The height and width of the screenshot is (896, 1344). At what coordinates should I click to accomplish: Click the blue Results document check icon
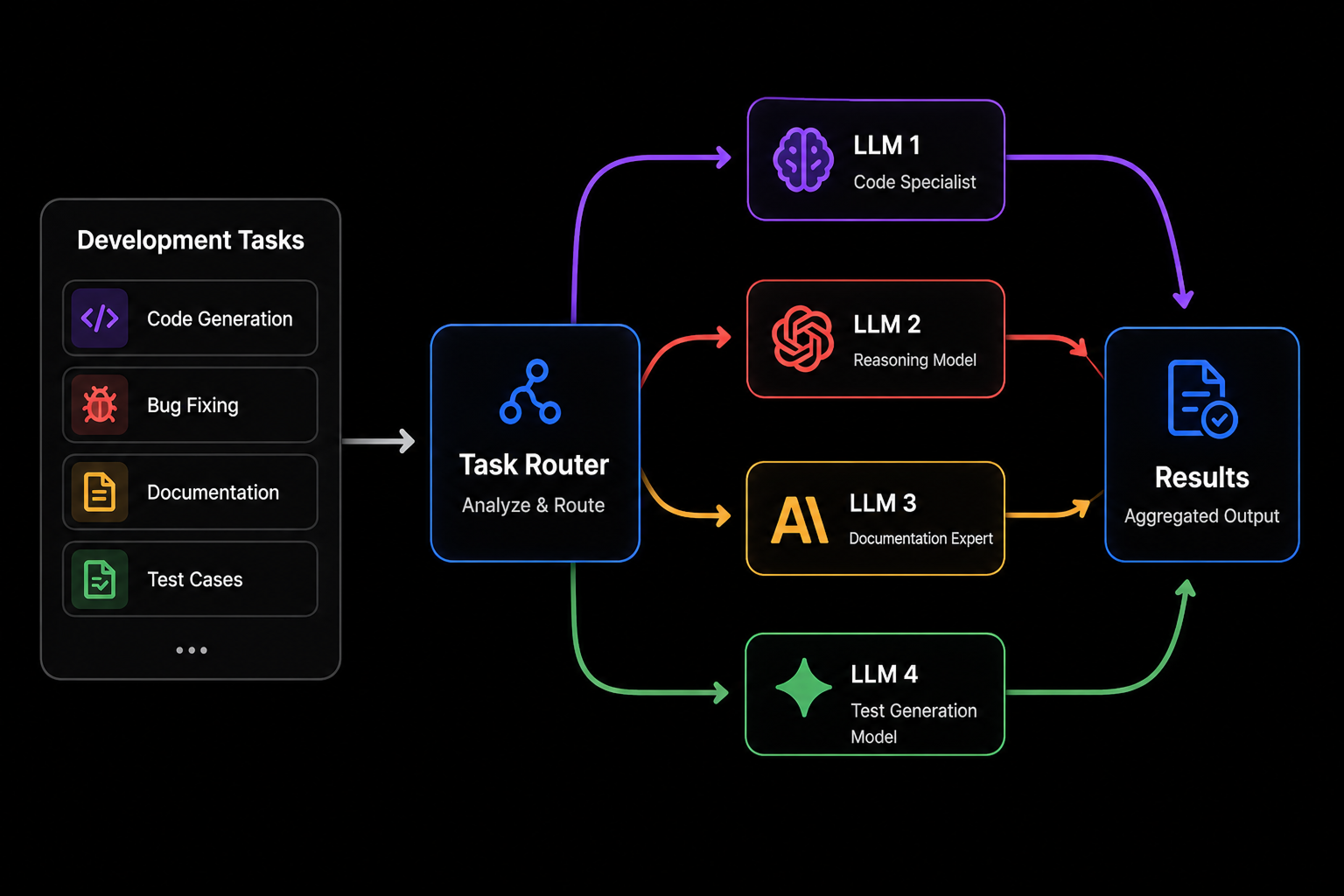coord(1202,398)
